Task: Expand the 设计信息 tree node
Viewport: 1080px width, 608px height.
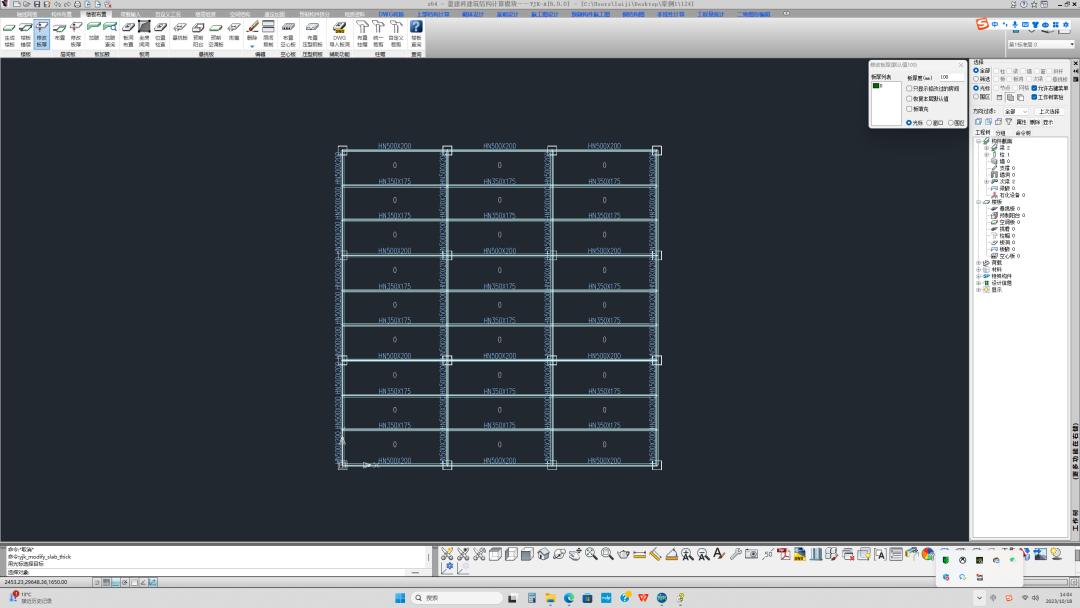Action: click(x=979, y=283)
